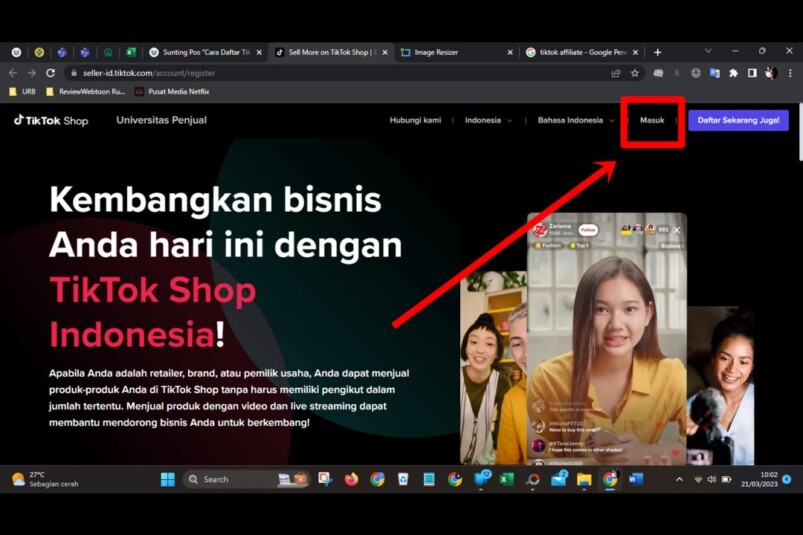803x535 pixels.
Task: Open Word from the taskbar
Action: point(636,479)
